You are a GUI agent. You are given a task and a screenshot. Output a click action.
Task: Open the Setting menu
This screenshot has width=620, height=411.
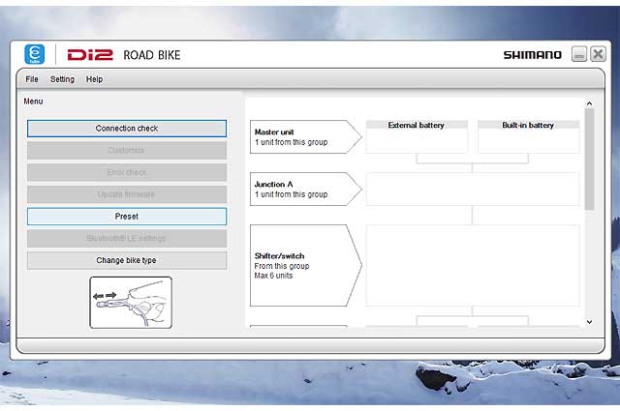coord(62,79)
